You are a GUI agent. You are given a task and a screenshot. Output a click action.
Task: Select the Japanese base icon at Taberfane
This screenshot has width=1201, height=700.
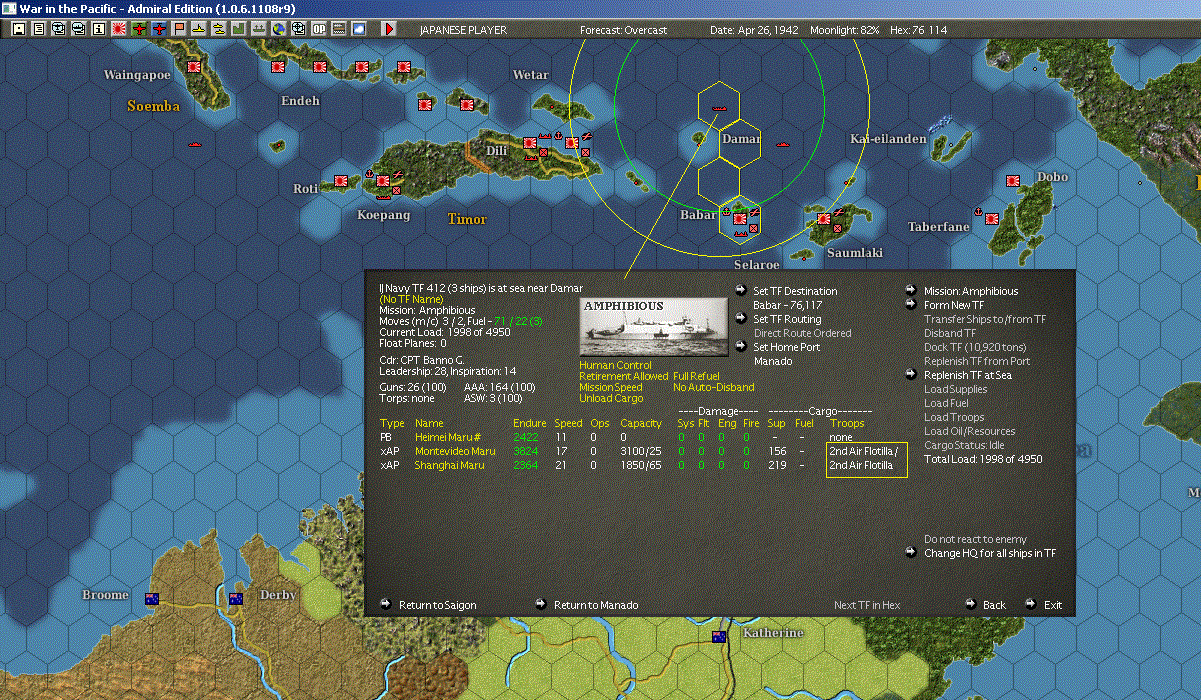point(994,217)
